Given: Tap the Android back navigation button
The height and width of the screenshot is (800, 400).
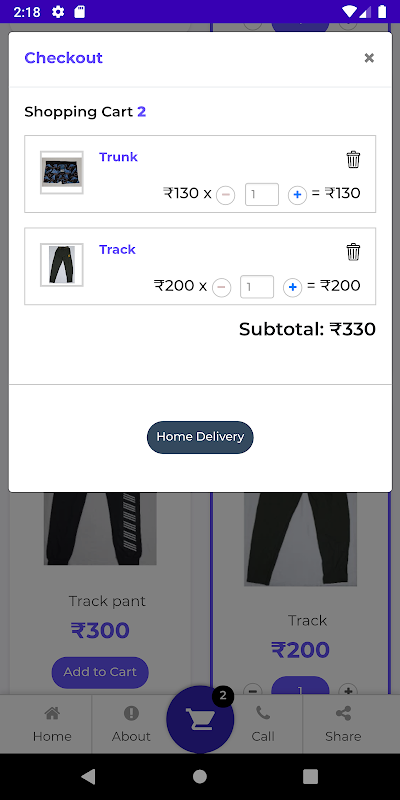Looking at the screenshot, I should click(88, 777).
